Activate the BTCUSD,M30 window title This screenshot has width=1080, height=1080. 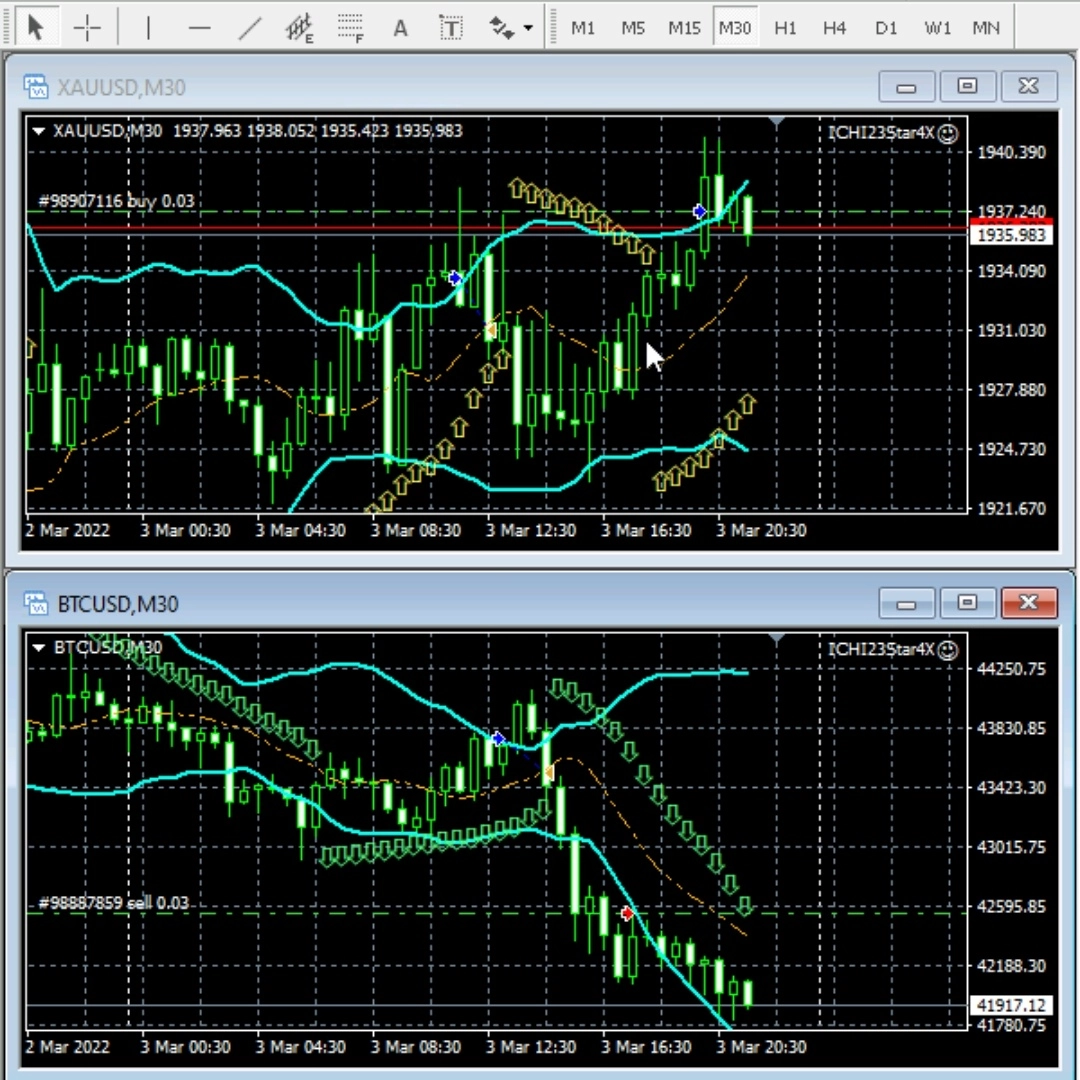click(118, 604)
